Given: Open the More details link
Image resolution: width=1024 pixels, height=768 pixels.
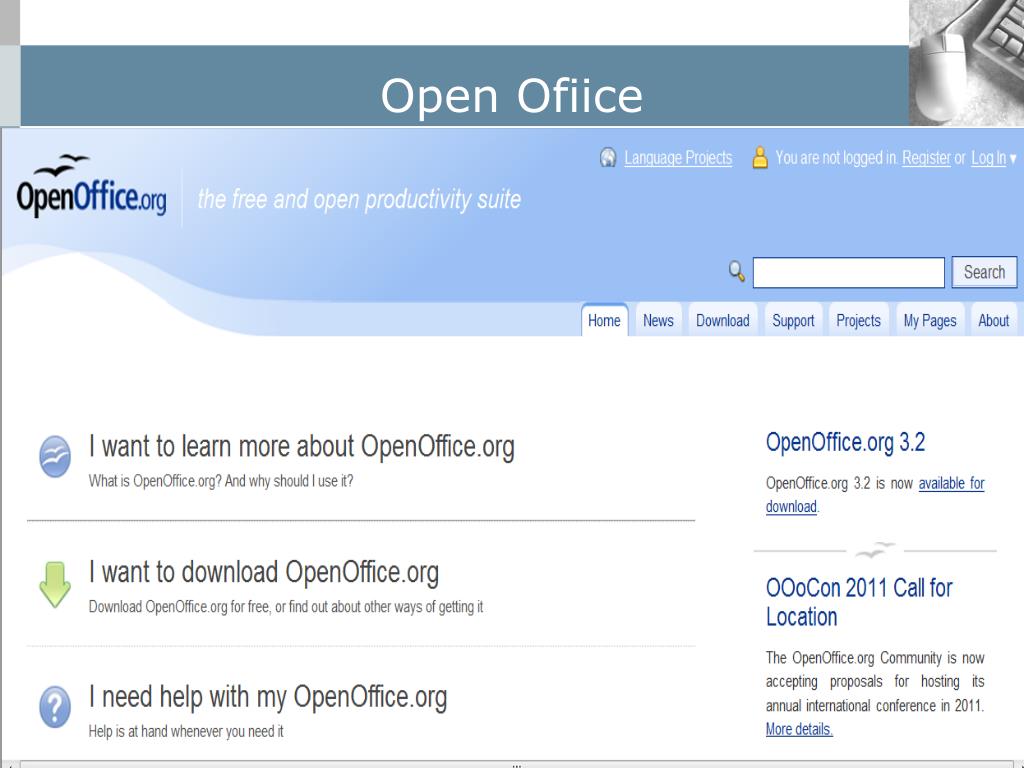Looking at the screenshot, I should coord(799,729).
